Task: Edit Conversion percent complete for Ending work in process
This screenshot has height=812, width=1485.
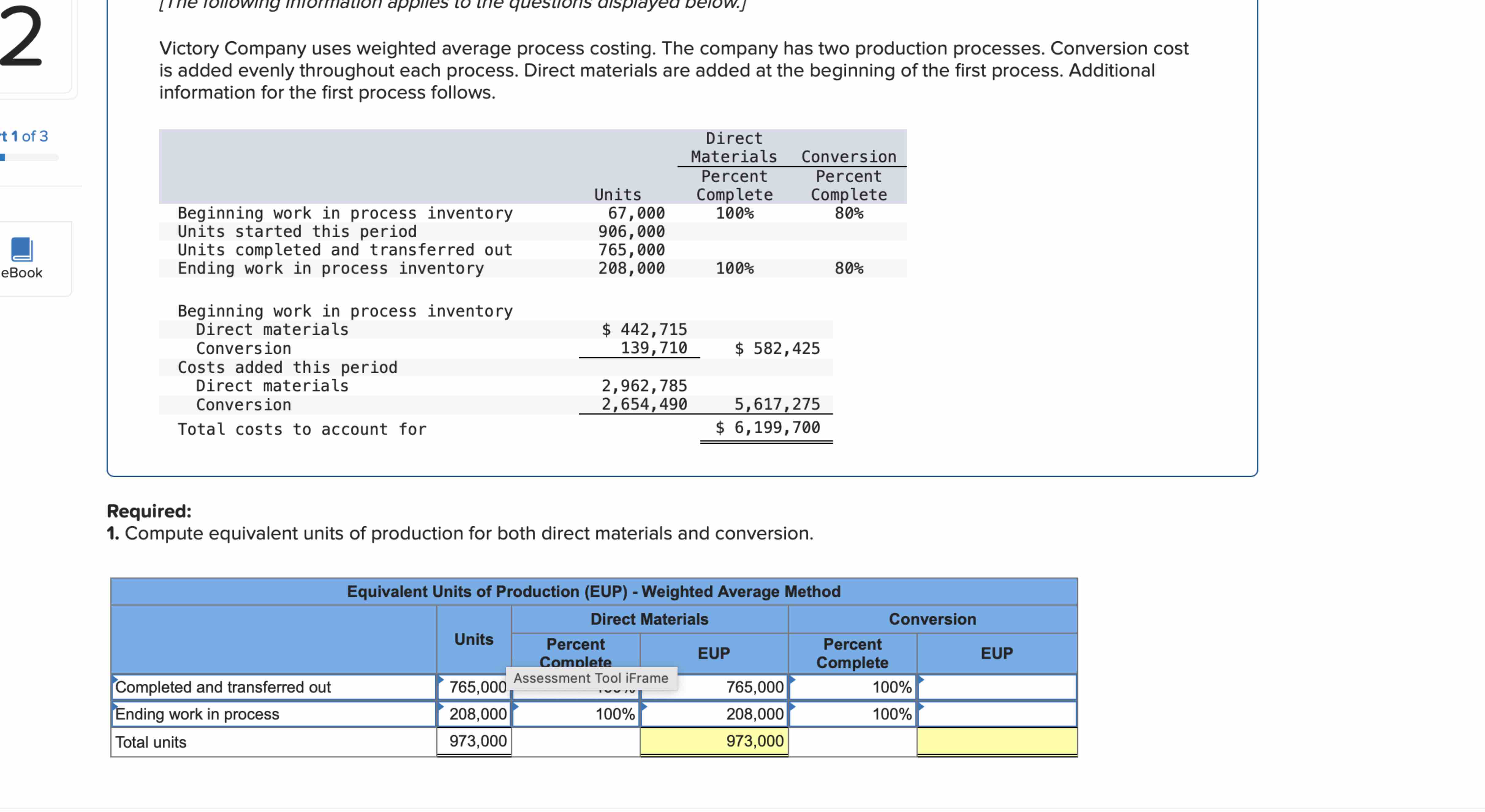Action: [x=852, y=714]
